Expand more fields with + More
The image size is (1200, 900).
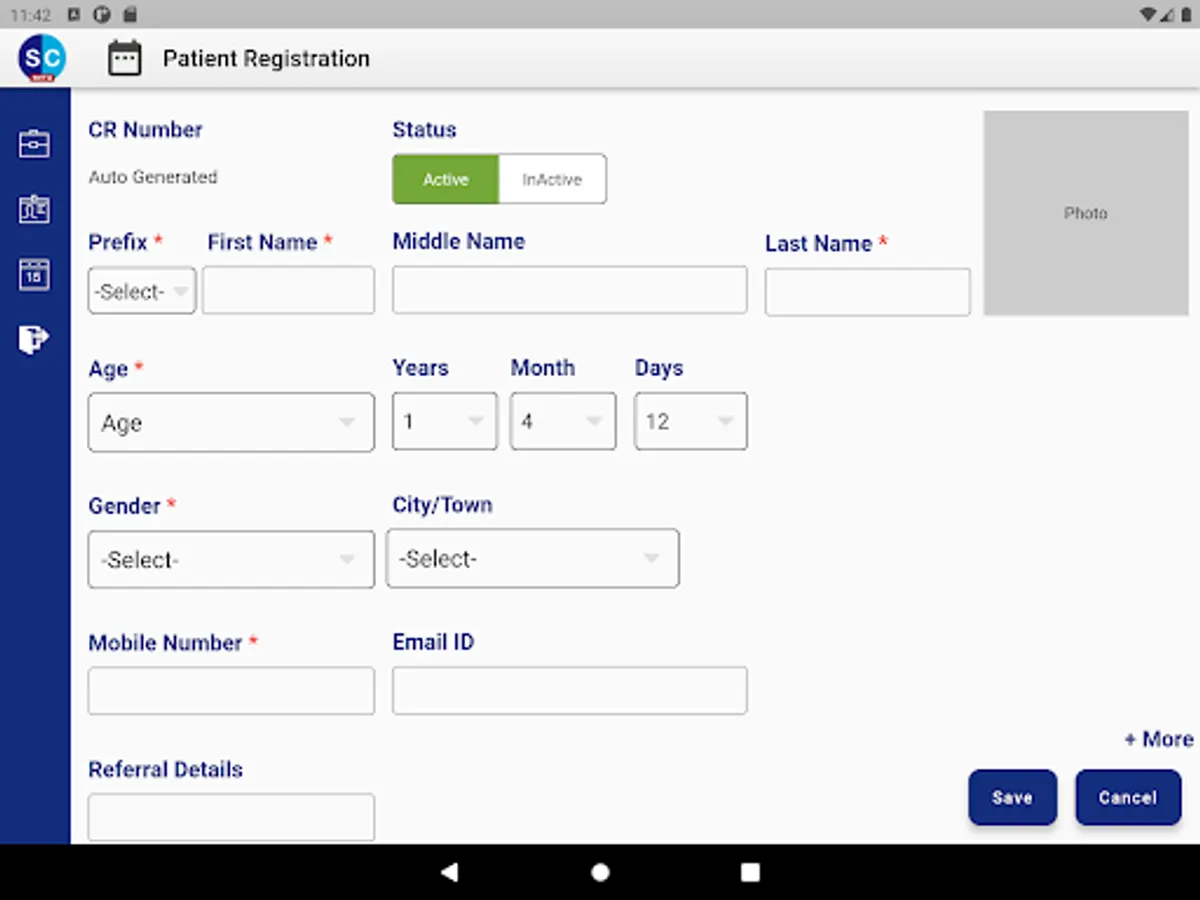tap(1158, 739)
